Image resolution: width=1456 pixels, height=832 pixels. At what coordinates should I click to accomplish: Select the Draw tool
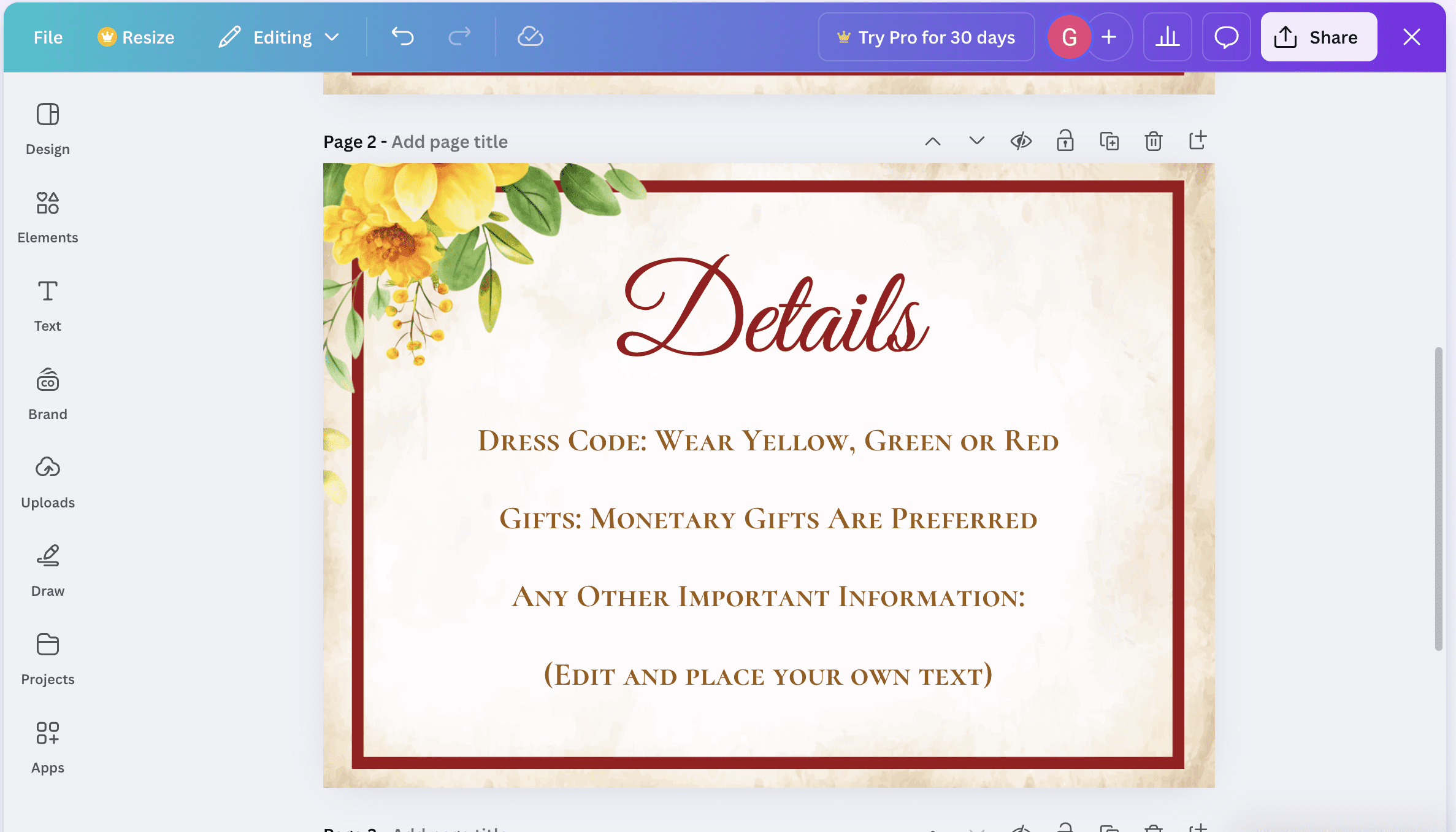[48, 570]
